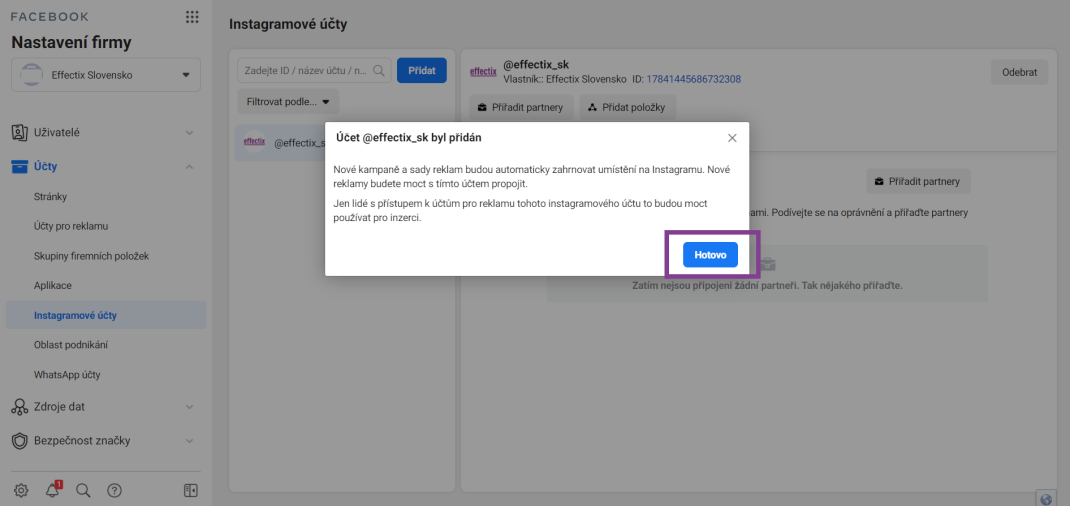The width and height of the screenshot is (1070, 506).
Task: Close the dialog with the X icon
Action: coord(732,138)
